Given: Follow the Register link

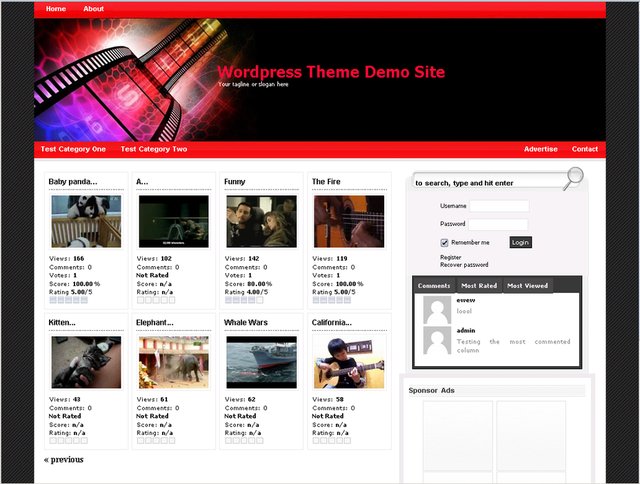Looking at the screenshot, I should [451, 257].
